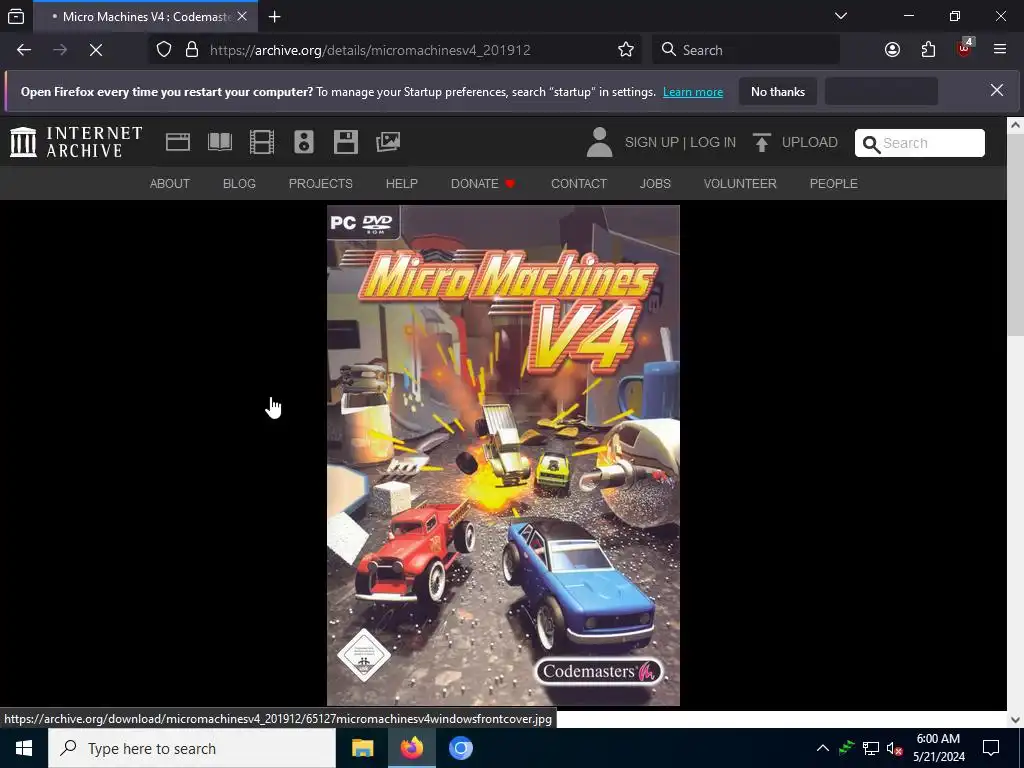Open the Texts (book) media icon

point(219,142)
